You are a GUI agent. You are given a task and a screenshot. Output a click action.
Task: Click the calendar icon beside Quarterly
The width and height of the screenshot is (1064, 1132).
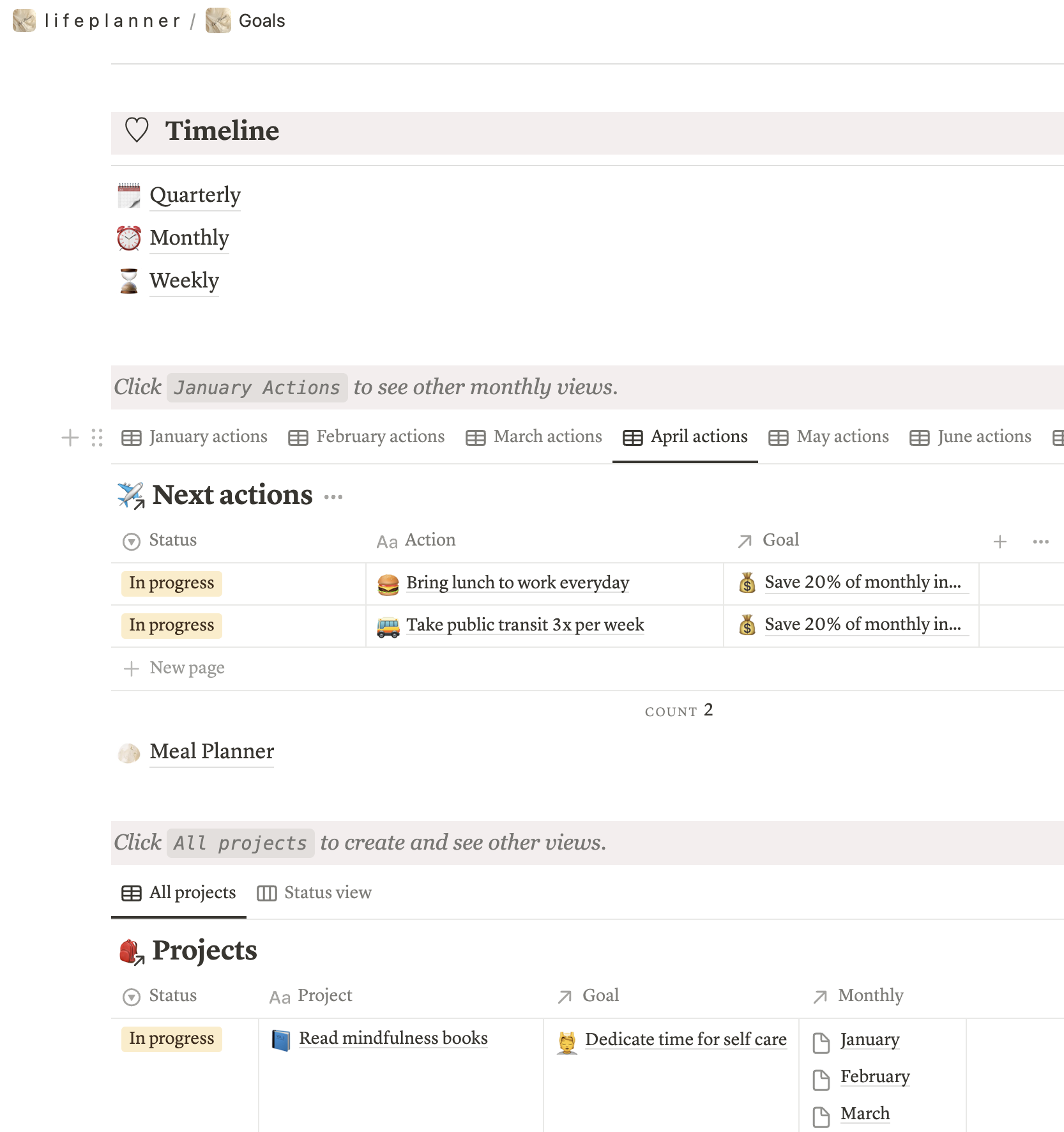coord(129,195)
